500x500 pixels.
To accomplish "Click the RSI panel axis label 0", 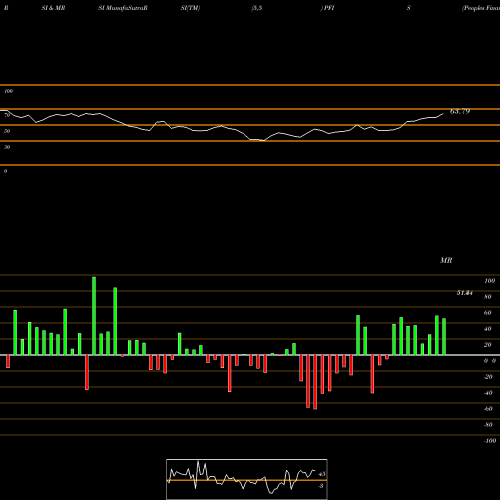I will 5,171.
